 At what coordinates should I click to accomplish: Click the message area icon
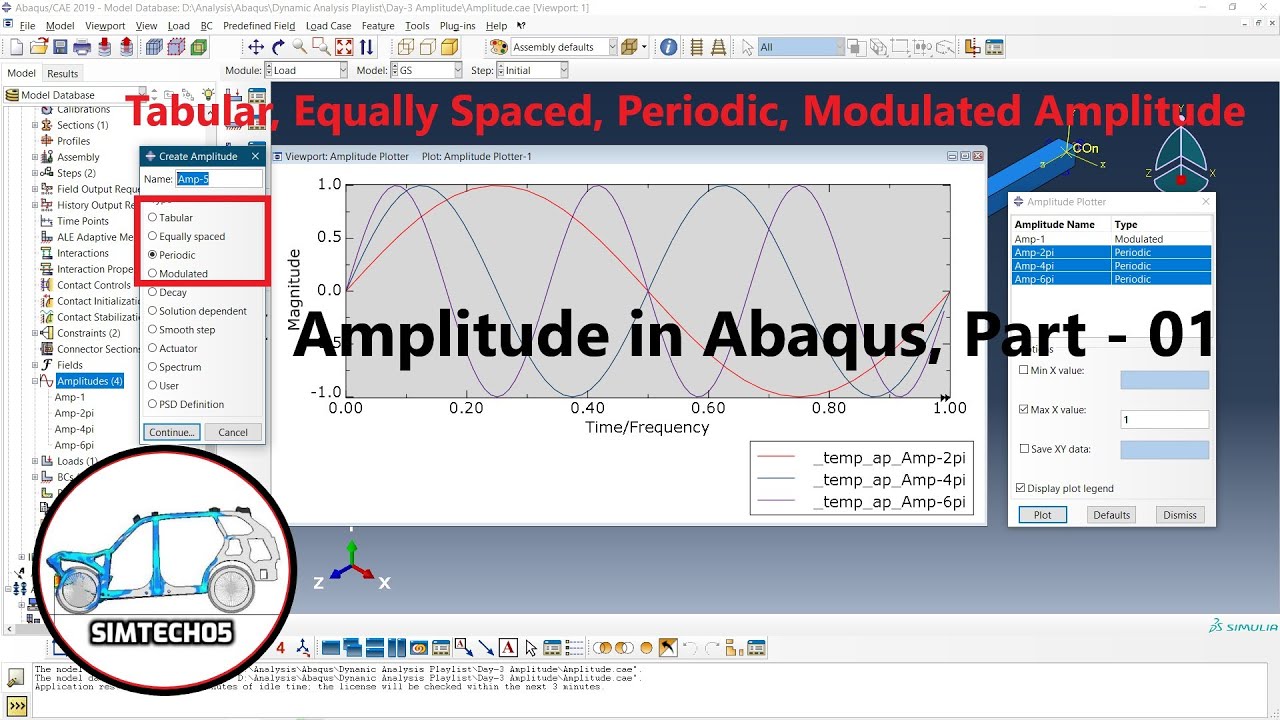click(16, 677)
